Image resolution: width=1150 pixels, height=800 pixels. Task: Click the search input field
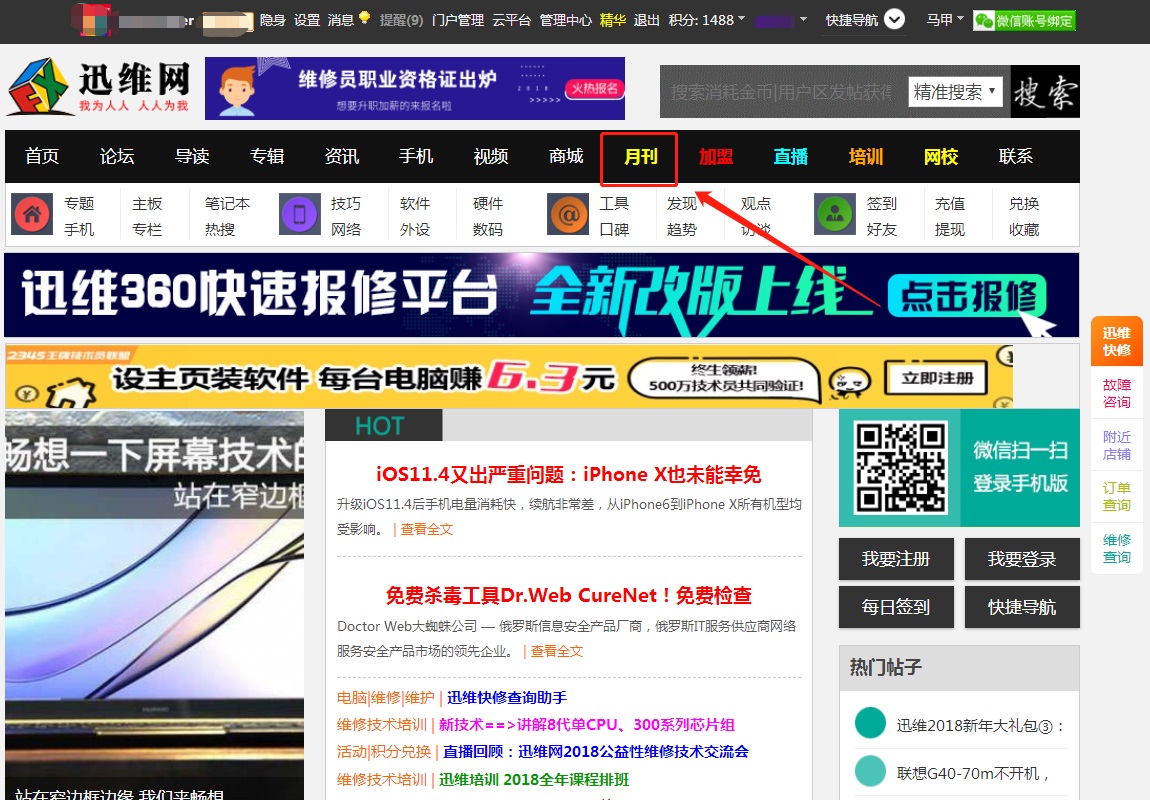pyautogui.click(x=783, y=92)
